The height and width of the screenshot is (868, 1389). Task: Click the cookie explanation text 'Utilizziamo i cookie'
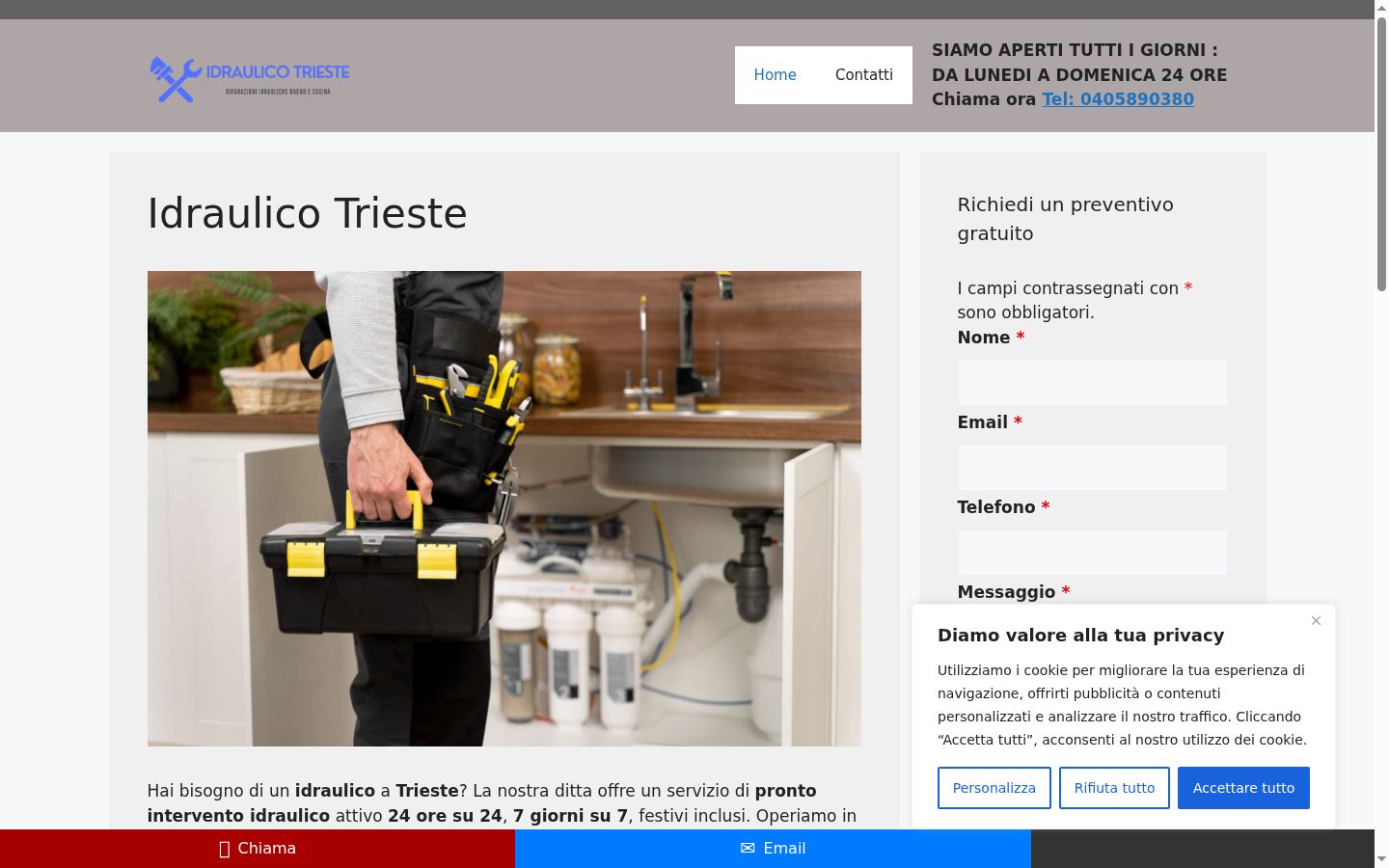pyautogui.click(x=1122, y=705)
